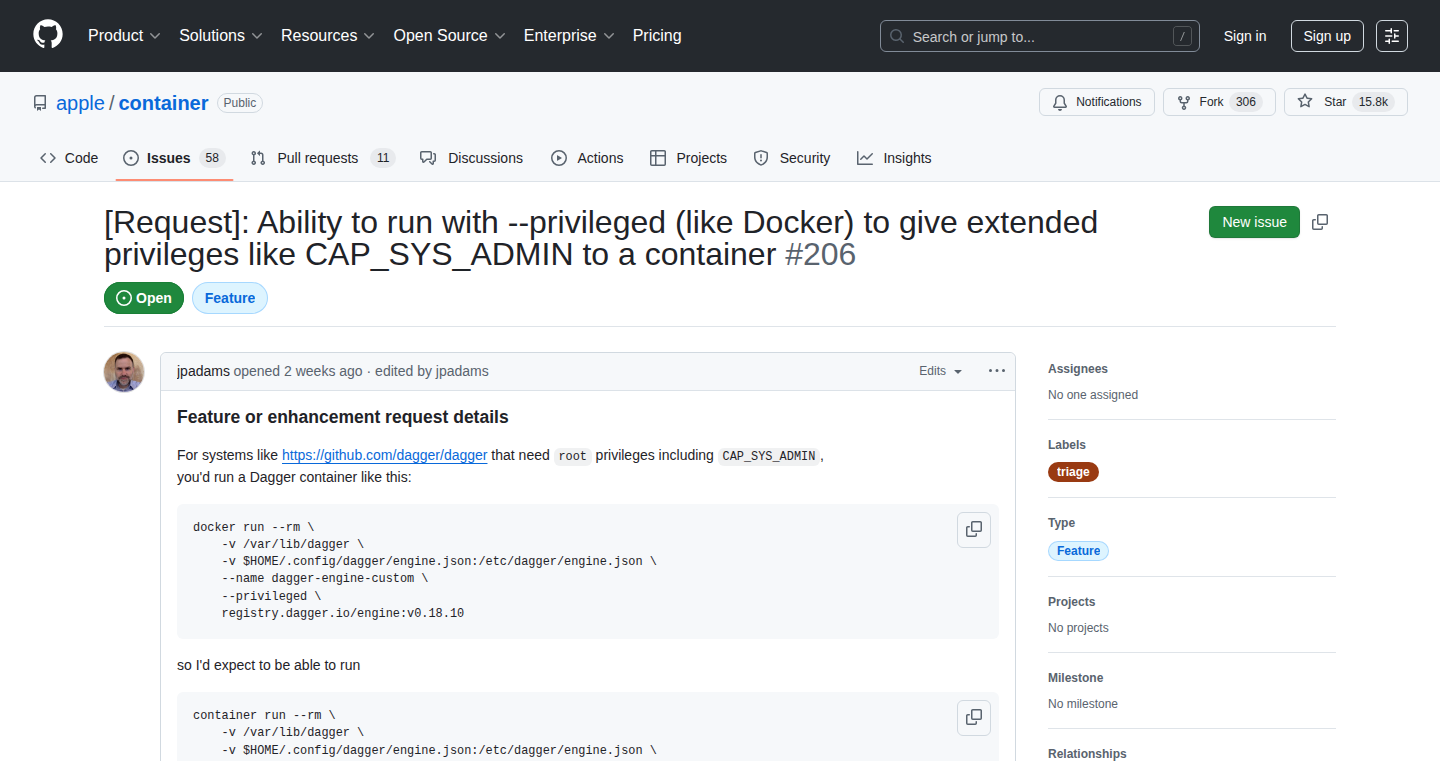Screen dimensions: 1440x761
Task: Open the apple owner link
Action: point(80,103)
